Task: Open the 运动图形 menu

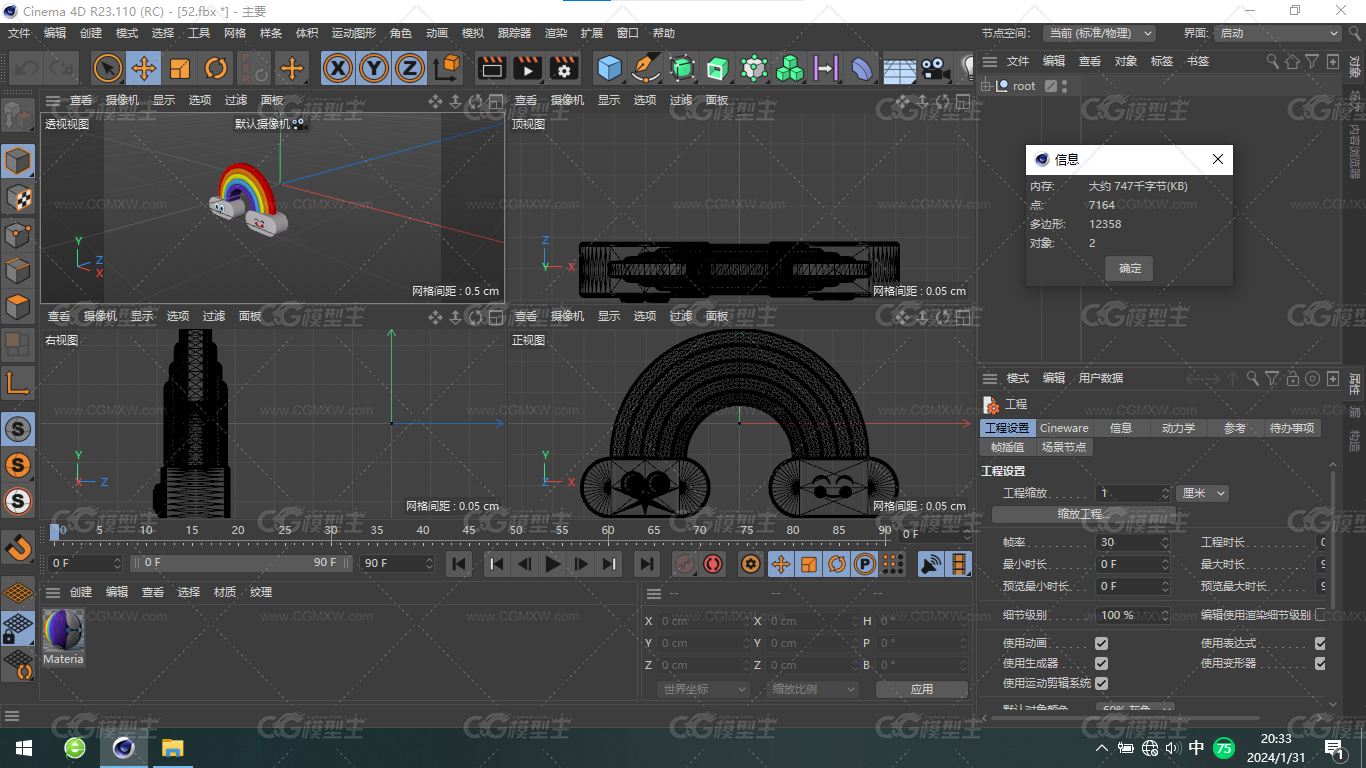Action: point(355,33)
